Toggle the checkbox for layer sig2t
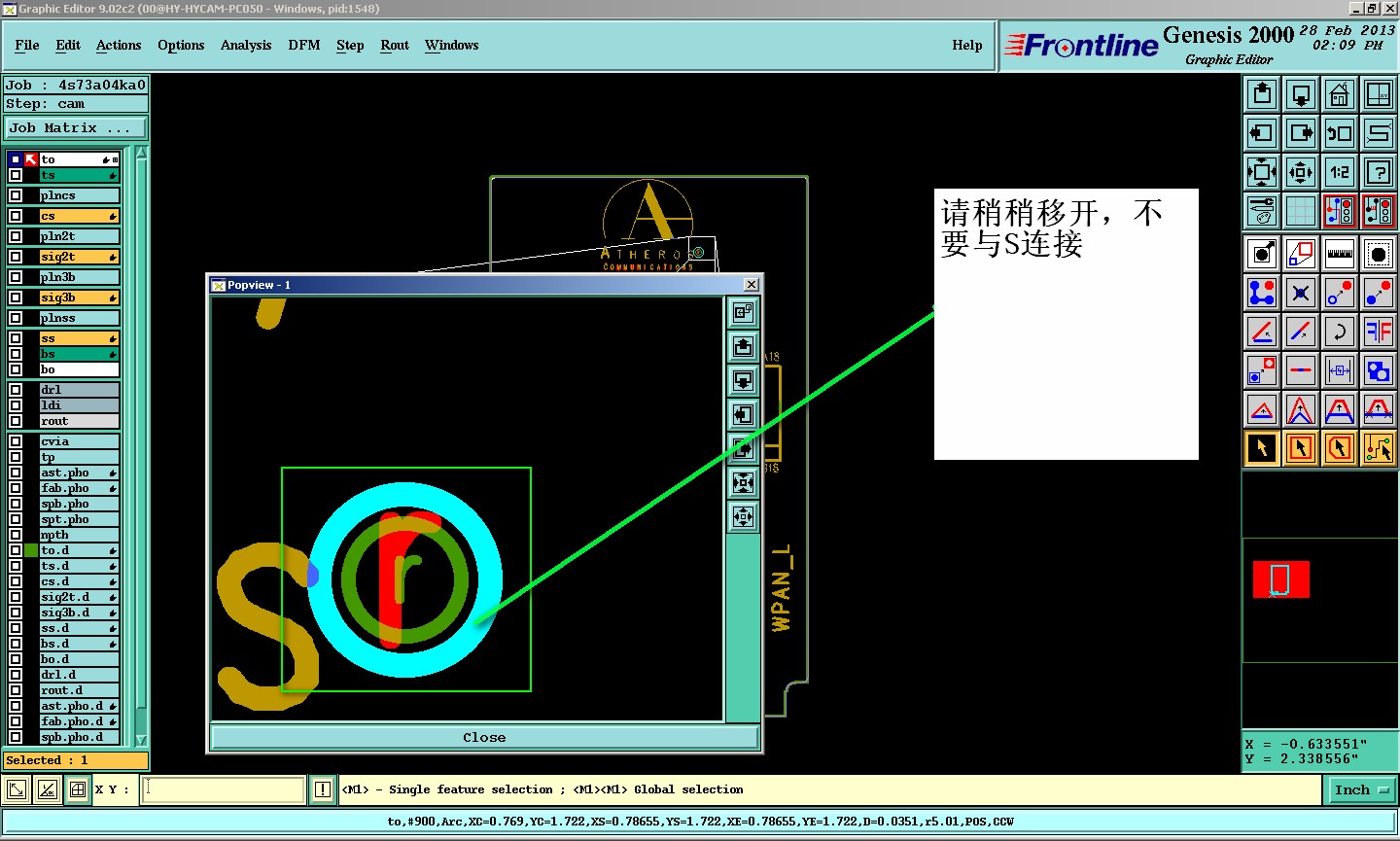 pyautogui.click(x=16, y=257)
